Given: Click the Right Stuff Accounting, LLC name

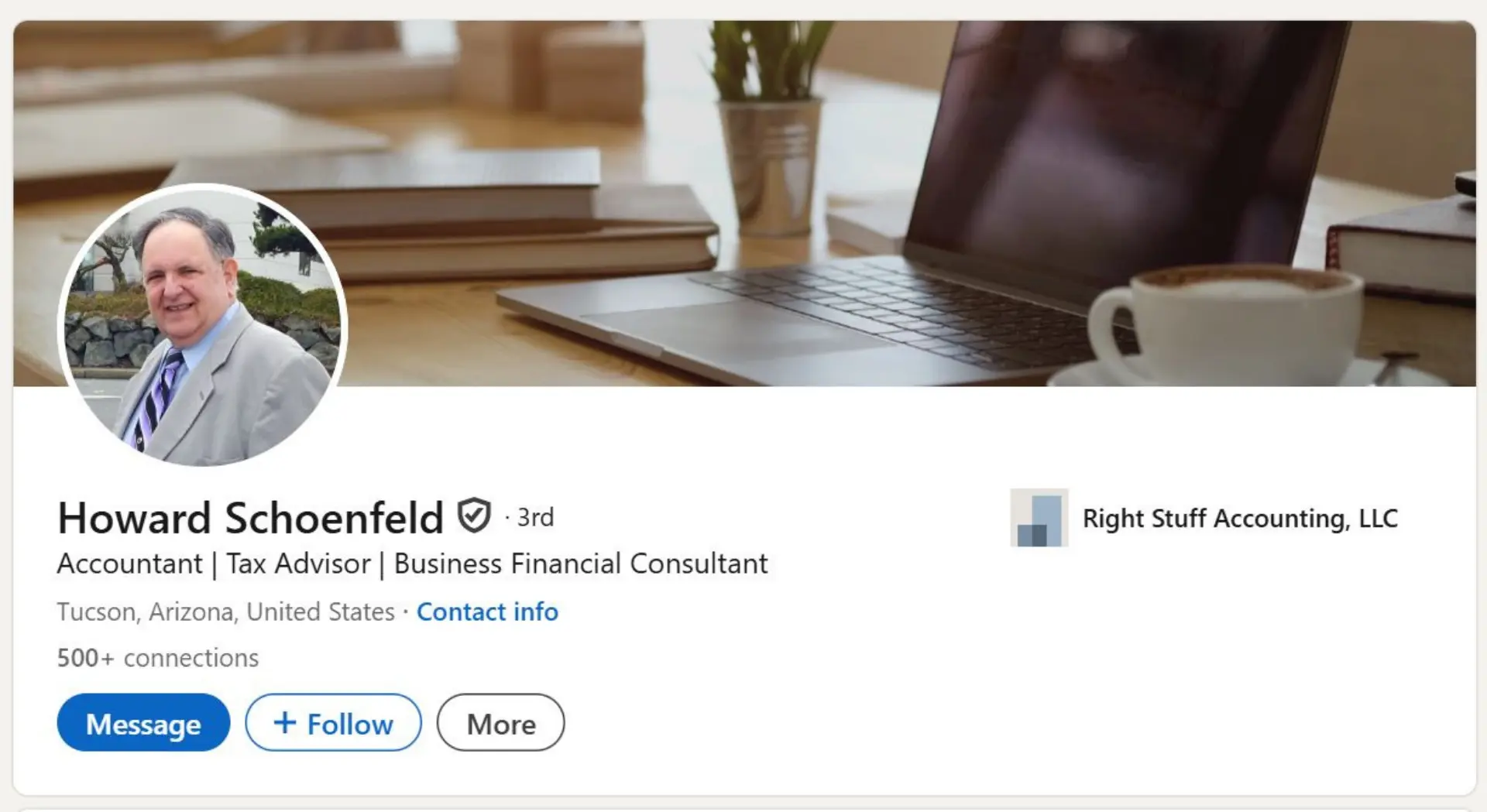Looking at the screenshot, I should tap(1240, 518).
